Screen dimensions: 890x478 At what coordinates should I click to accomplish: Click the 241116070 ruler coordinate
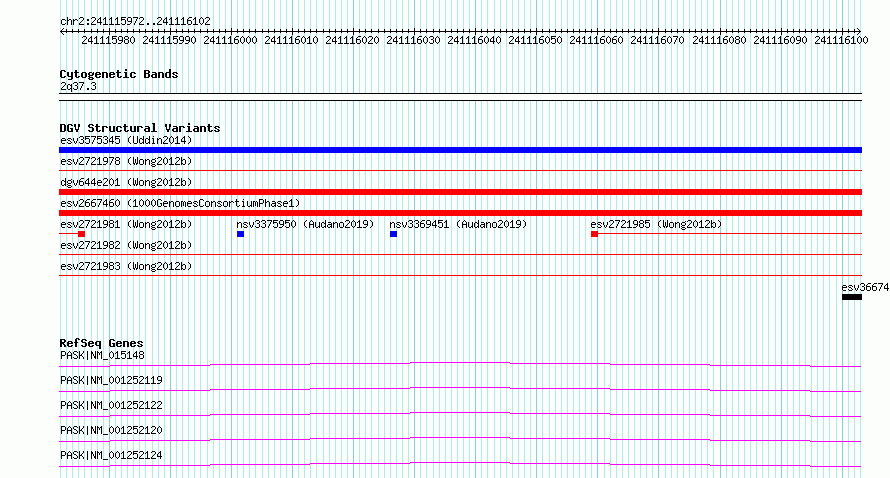pos(657,41)
